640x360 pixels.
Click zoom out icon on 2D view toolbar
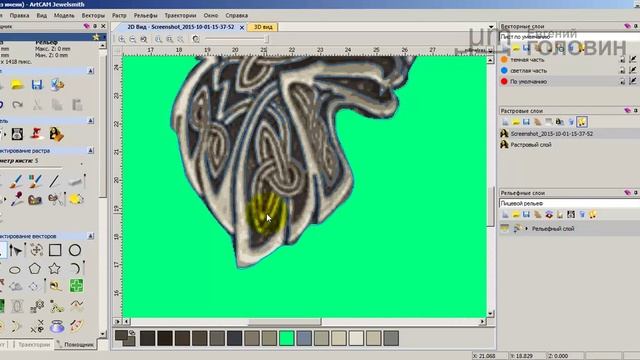(x=133, y=39)
